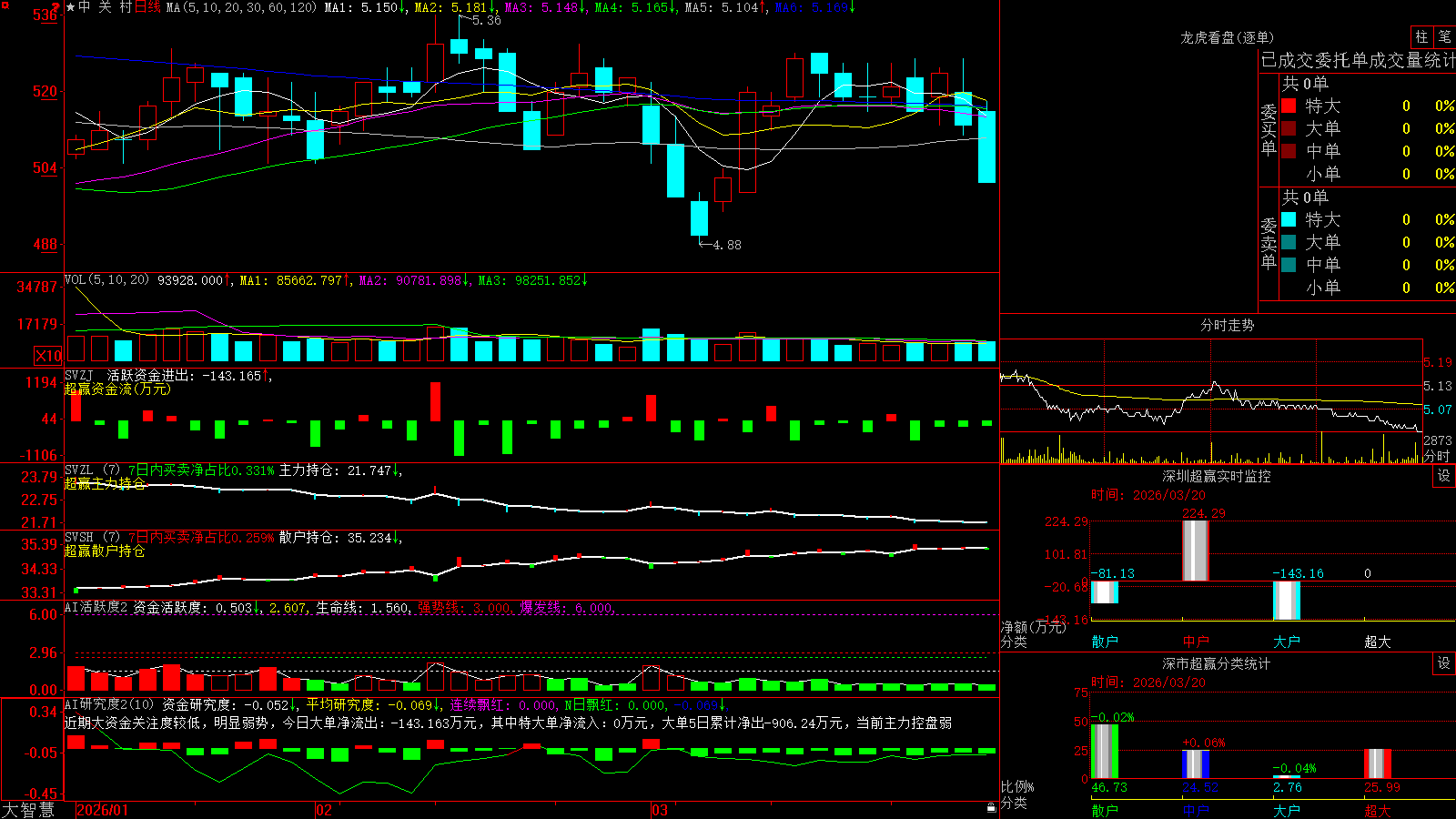Click the lock icon on the date axis
1456x819 pixels.
pyautogui.click(x=992, y=808)
